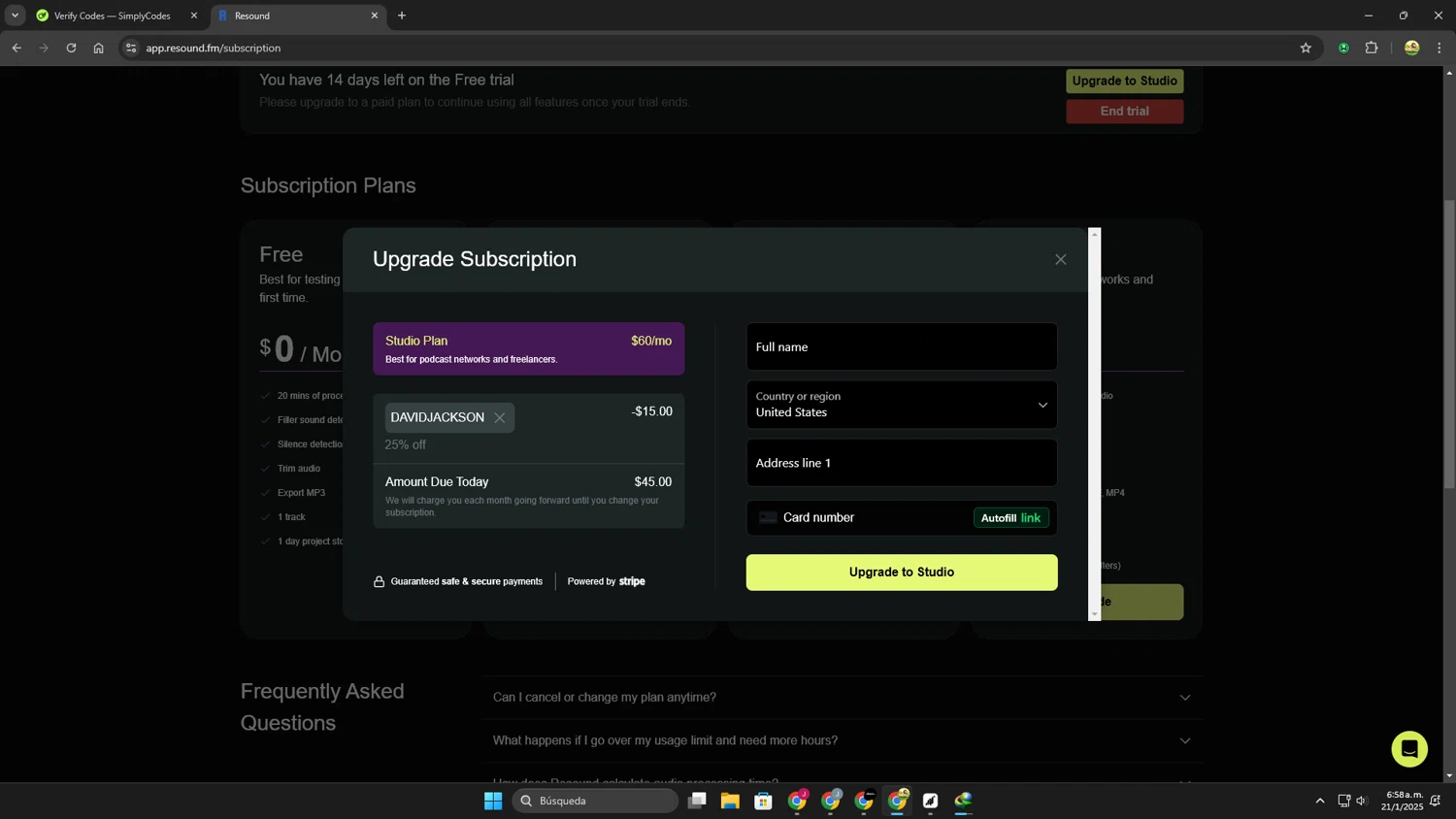Click the '$60/mo' price text
The width and height of the screenshot is (1456, 819).
tap(651, 341)
